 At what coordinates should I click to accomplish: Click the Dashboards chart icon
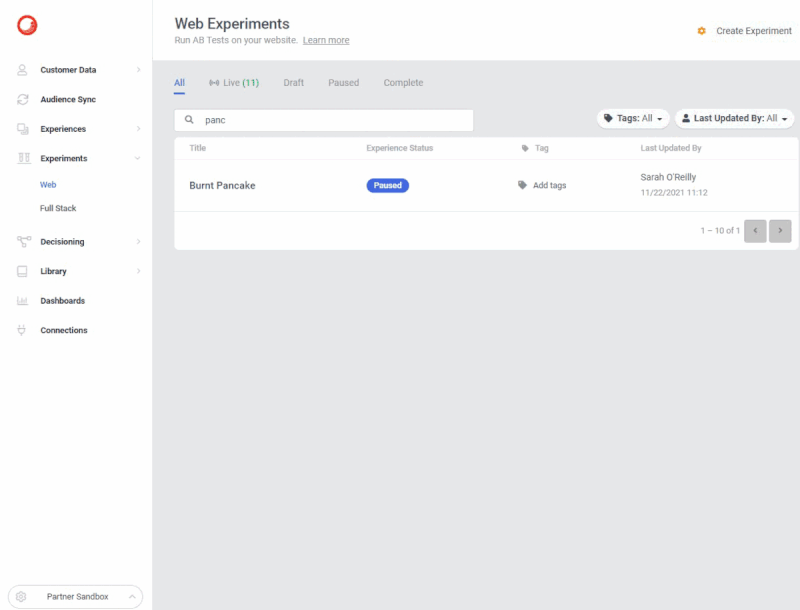22,301
